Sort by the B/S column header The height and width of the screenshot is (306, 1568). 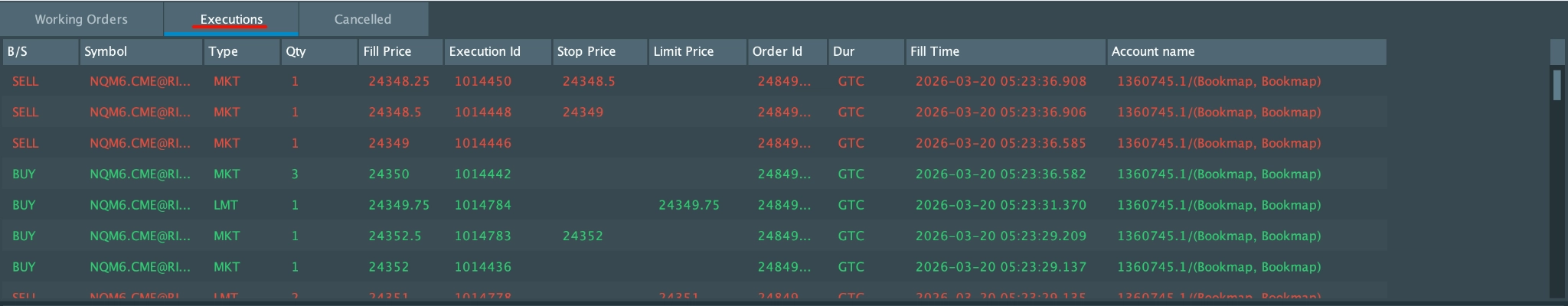[41, 52]
